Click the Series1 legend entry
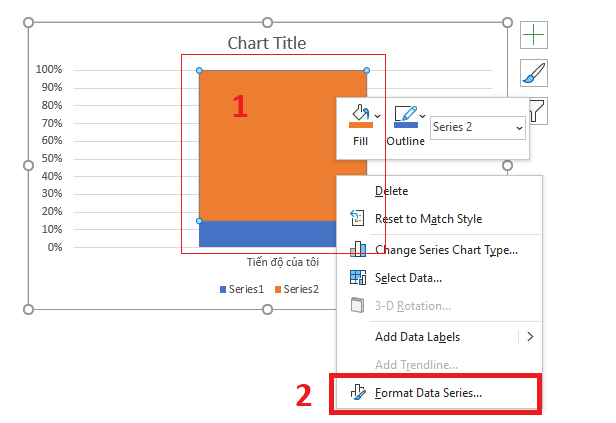The image size is (616, 423). [x=242, y=289]
